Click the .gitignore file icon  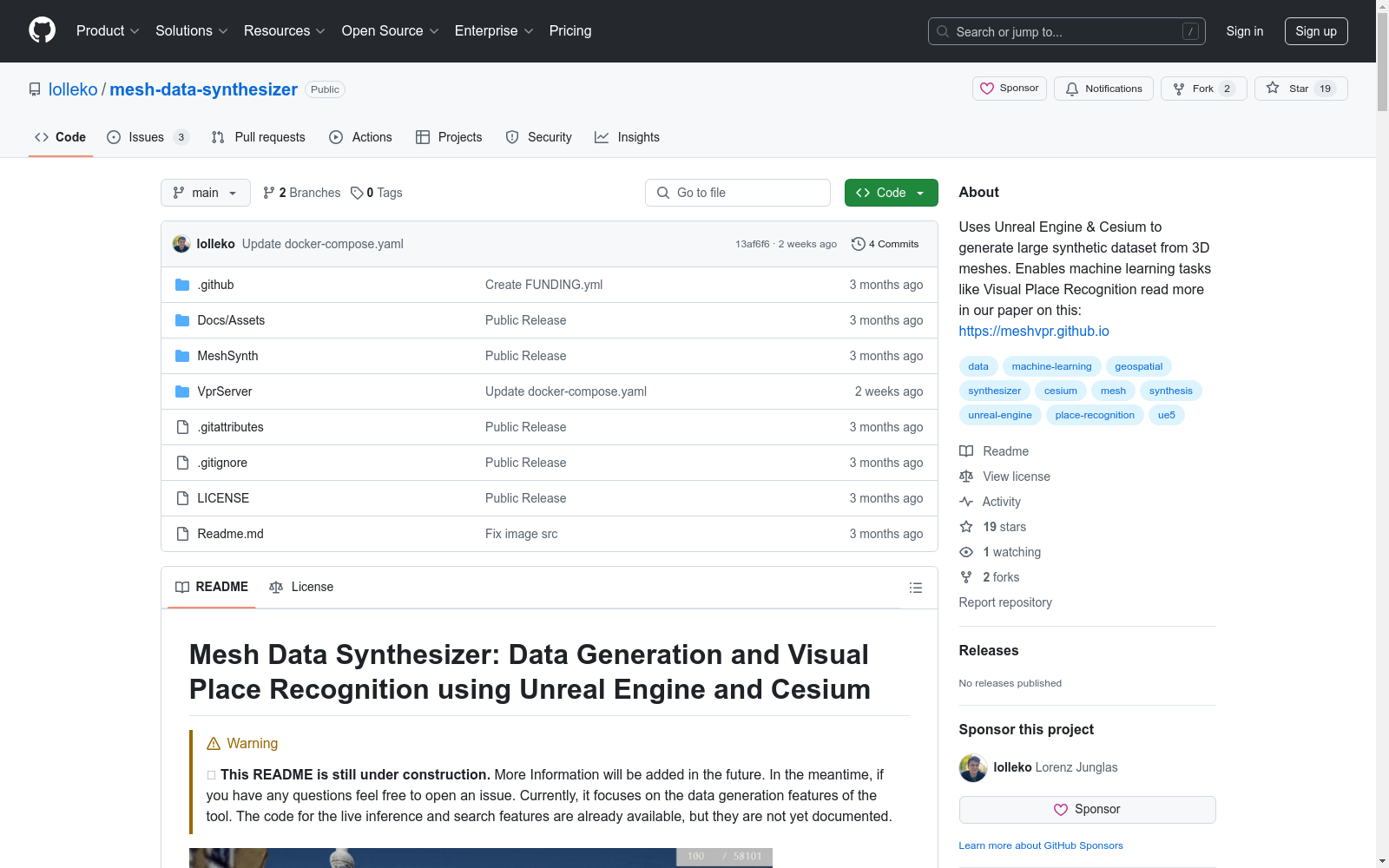click(182, 463)
